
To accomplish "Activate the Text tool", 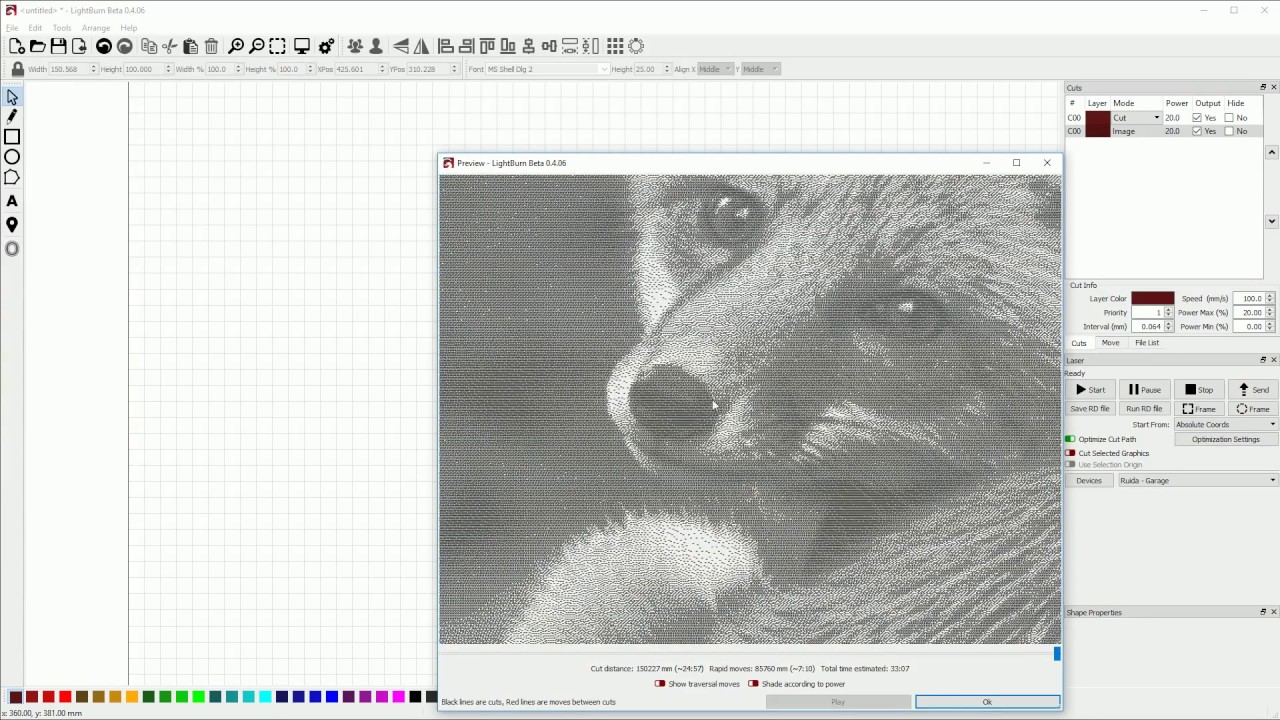I will click(12, 201).
